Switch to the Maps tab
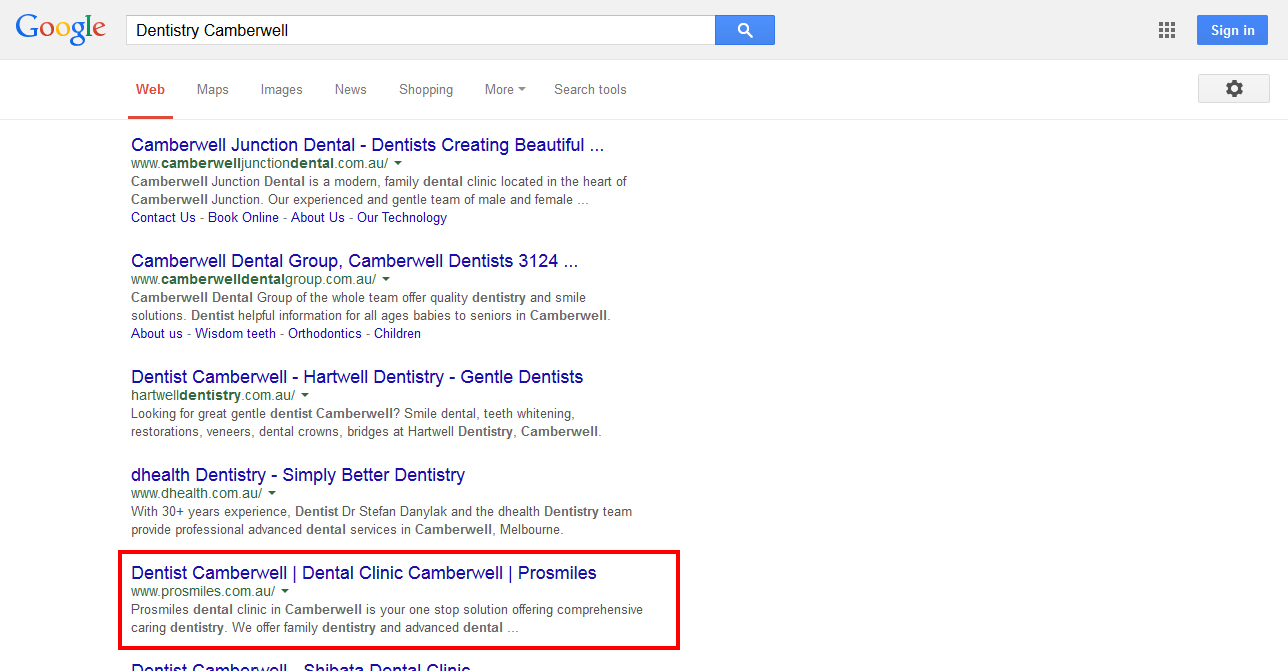The width and height of the screenshot is (1288, 671). click(213, 89)
